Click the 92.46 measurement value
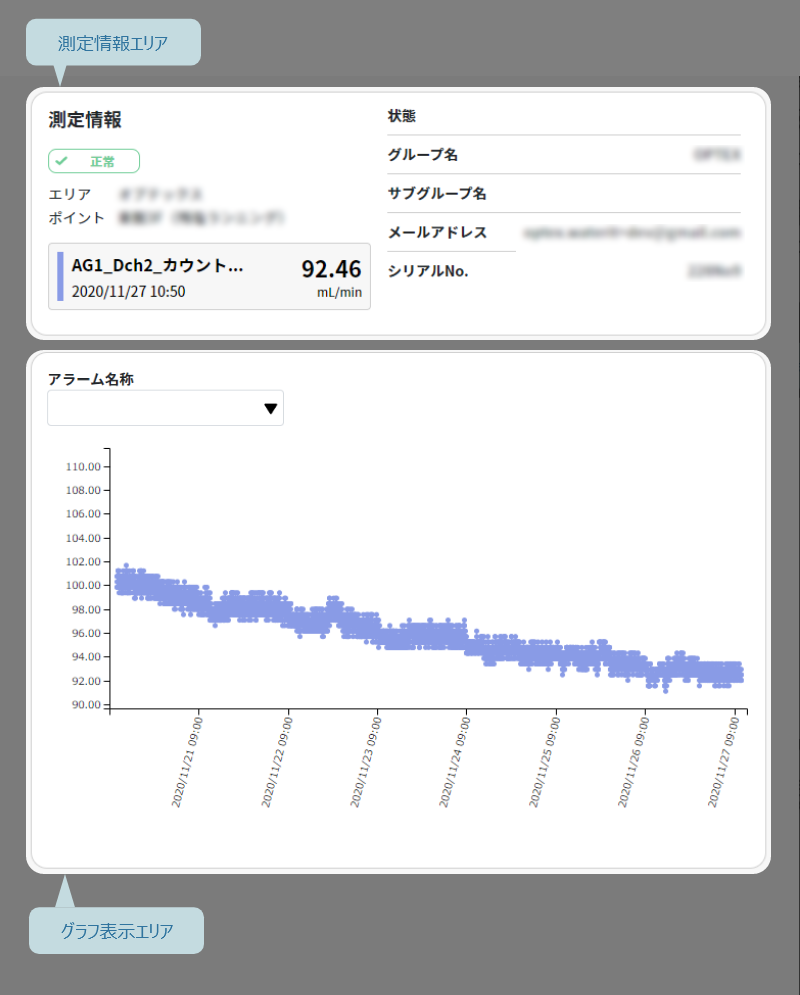This screenshot has height=995, width=800. point(331,269)
